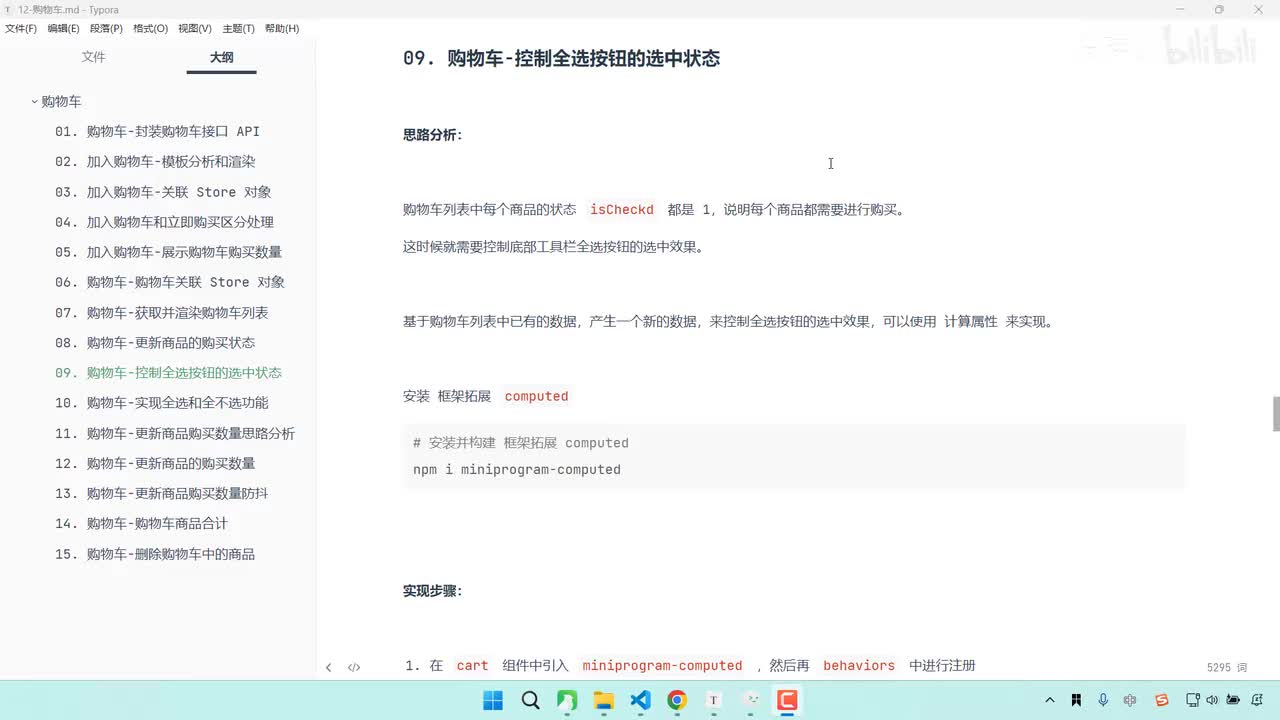Collapse the 购物车 outline root
The height and width of the screenshot is (720, 1280).
pos(35,101)
